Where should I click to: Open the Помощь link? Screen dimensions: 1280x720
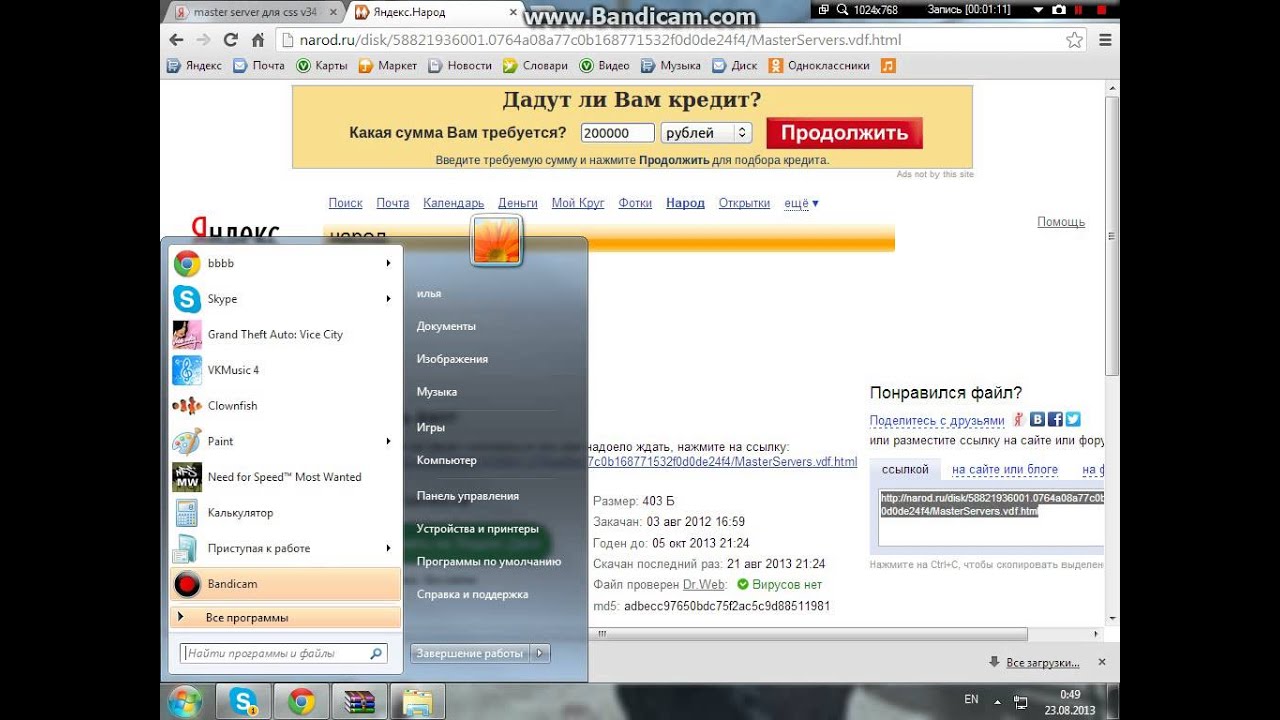(1061, 222)
